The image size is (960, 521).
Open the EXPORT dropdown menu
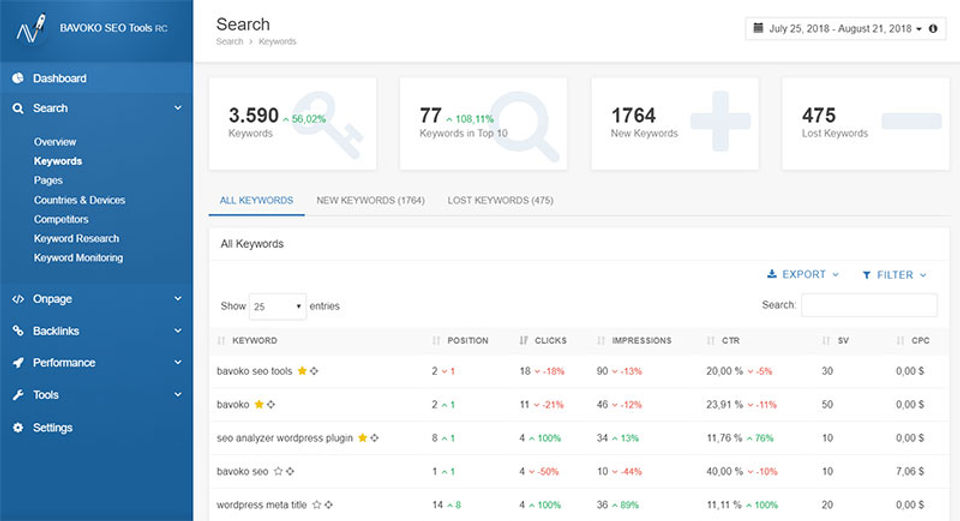coord(803,274)
